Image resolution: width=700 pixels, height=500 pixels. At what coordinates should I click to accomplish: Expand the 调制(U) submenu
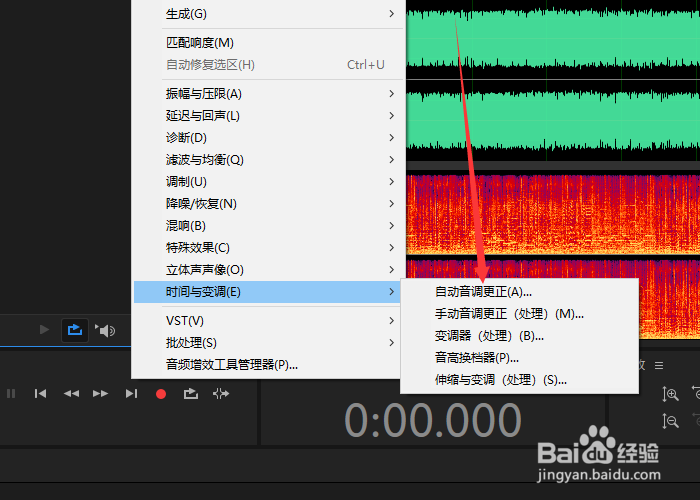[268, 182]
